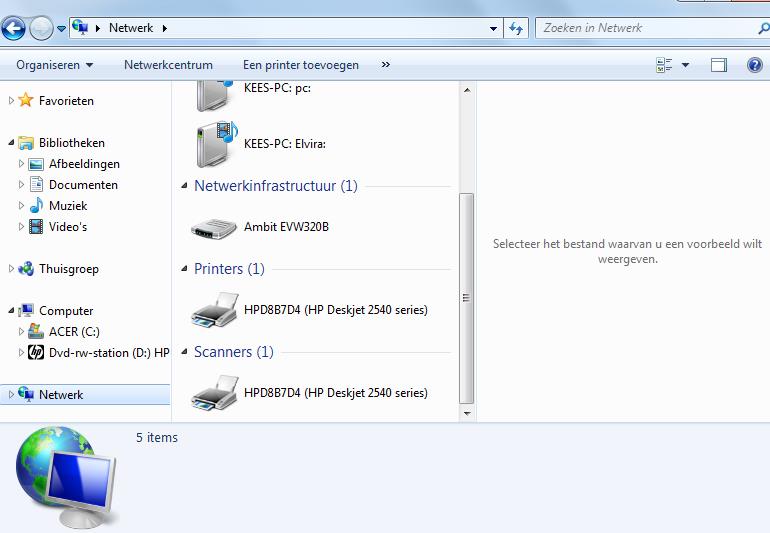Select the Muziek note icon

click(36, 205)
